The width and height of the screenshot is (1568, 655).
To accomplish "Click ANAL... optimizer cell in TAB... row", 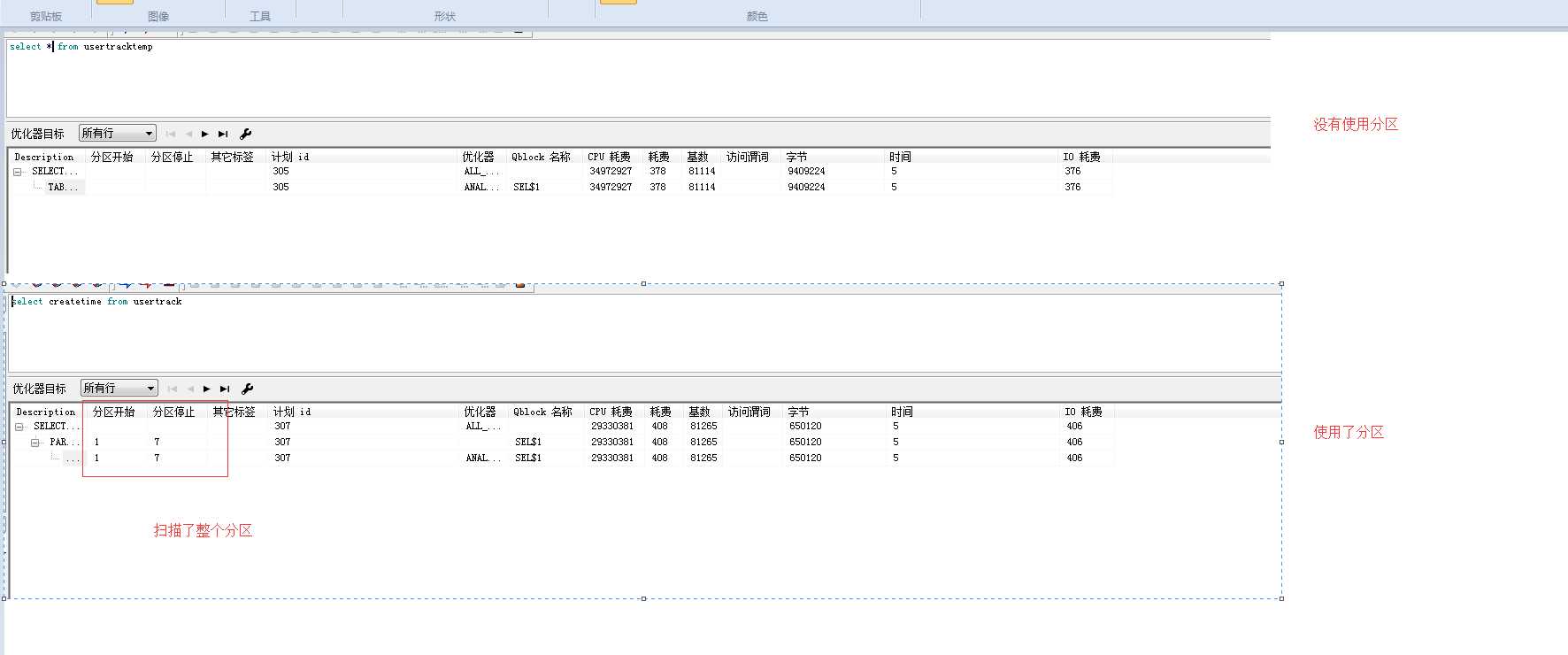I will click(481, 188).
